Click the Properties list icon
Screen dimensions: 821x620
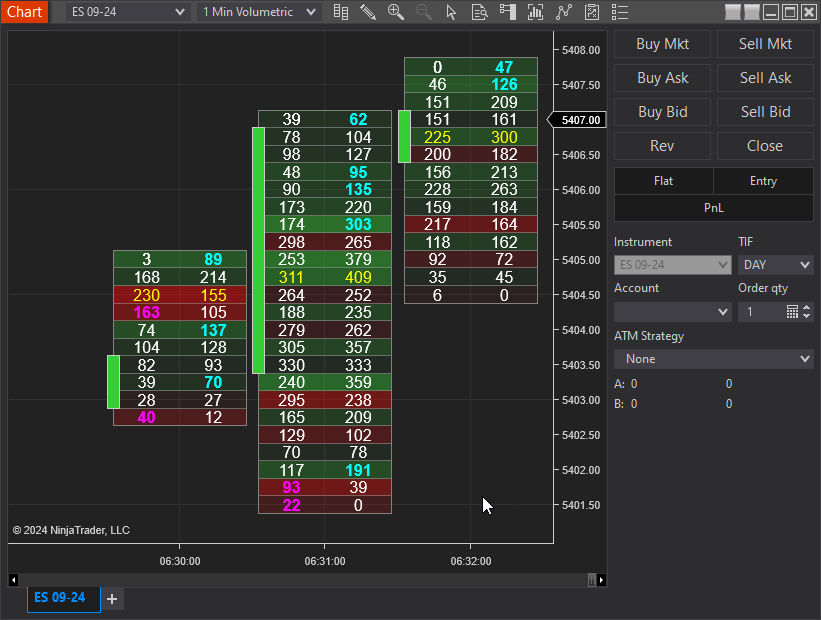tap(620, 12)
